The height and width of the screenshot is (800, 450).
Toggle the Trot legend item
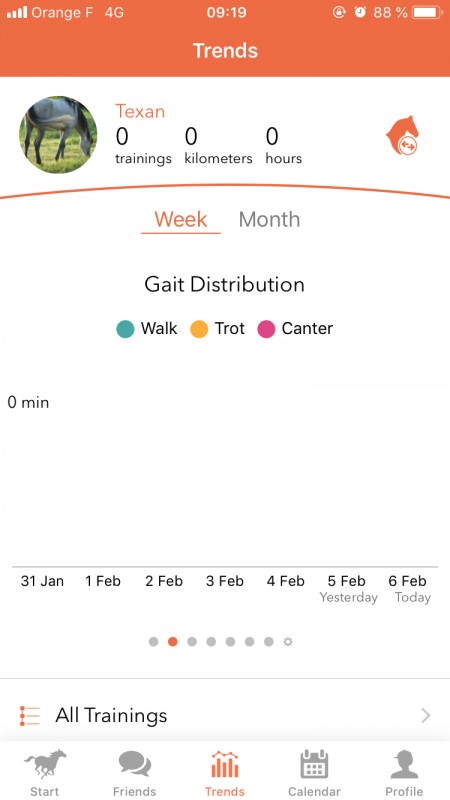(x=217, y=329)
